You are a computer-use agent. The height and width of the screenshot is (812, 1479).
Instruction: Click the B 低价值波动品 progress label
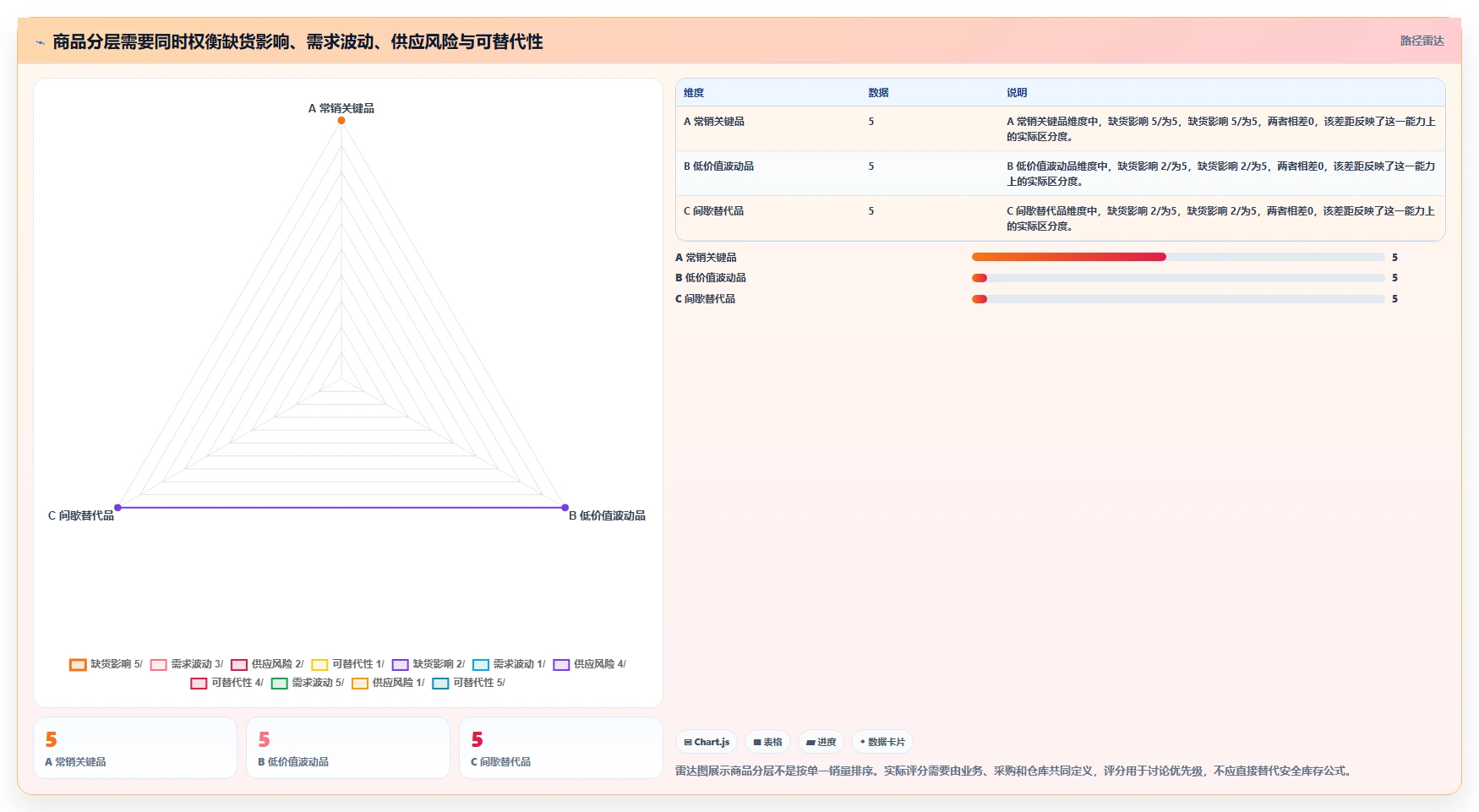(x=711, y=278)
